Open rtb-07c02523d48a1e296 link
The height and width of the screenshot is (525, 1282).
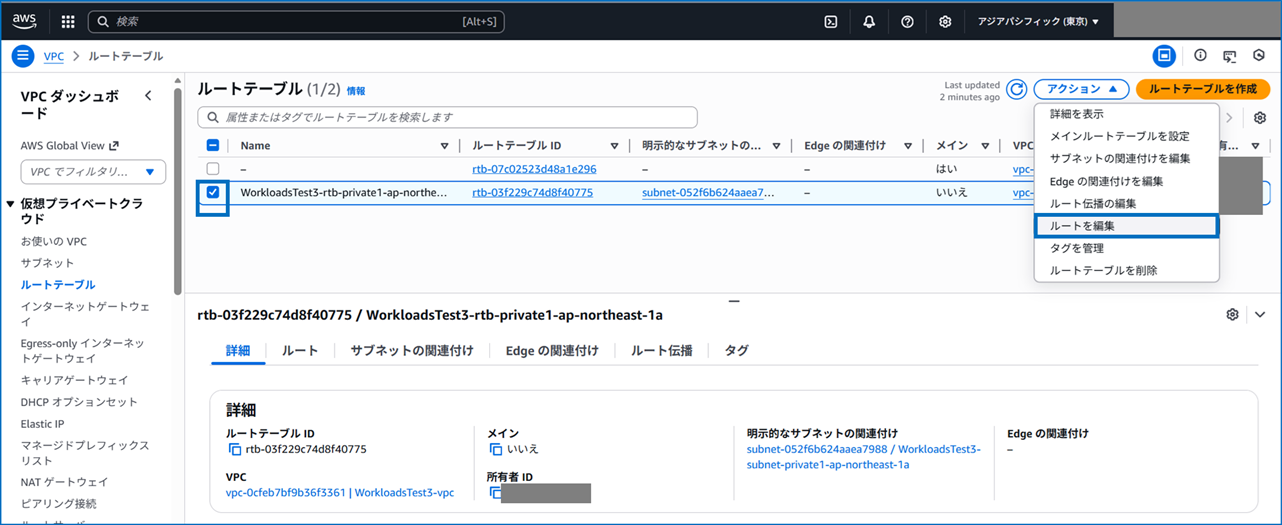tap(534, 169)
